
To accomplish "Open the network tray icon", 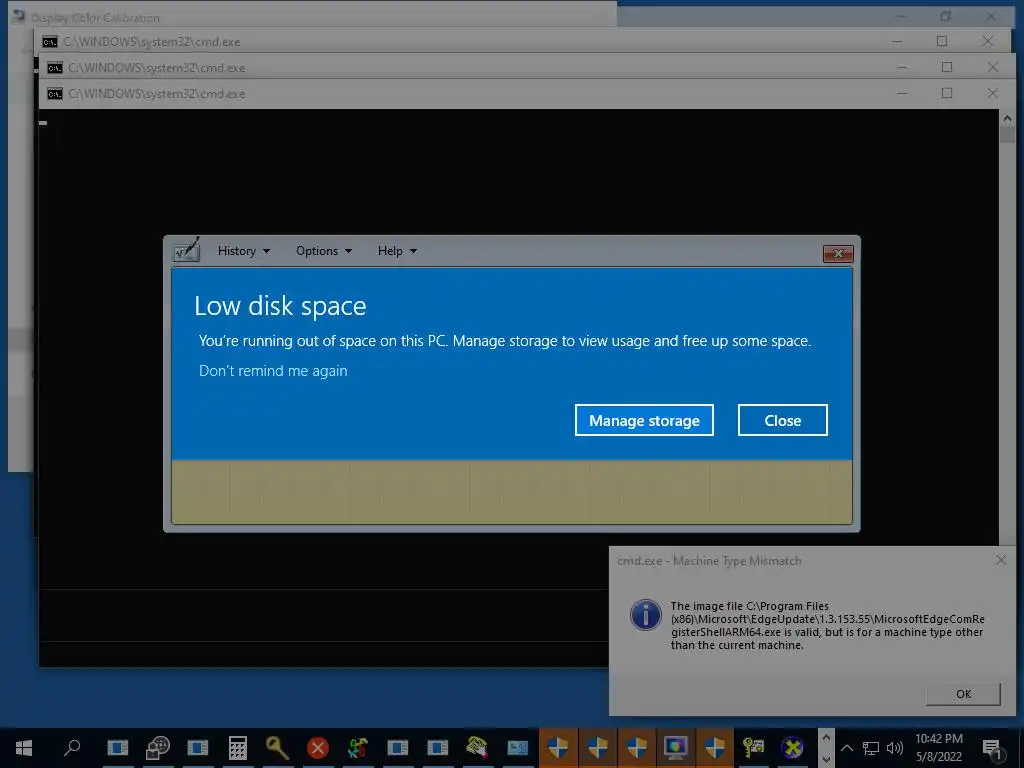I will click(x=871, y=748).
